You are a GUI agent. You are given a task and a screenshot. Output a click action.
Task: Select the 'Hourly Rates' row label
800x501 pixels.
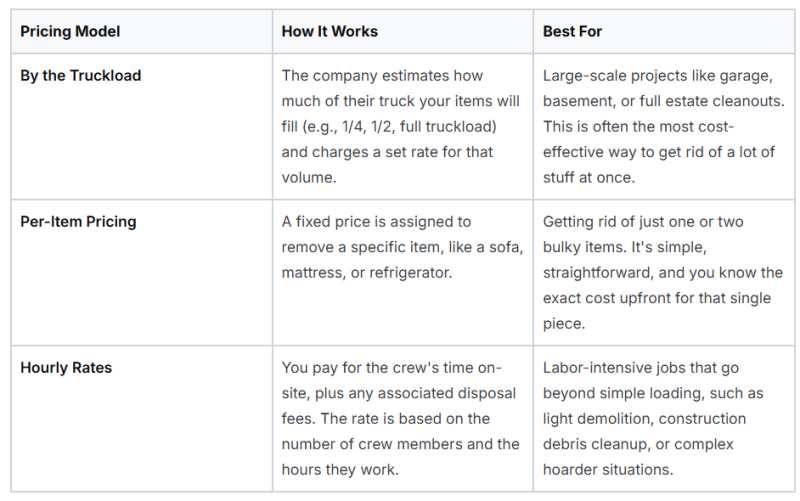click(x=66, y=368)
